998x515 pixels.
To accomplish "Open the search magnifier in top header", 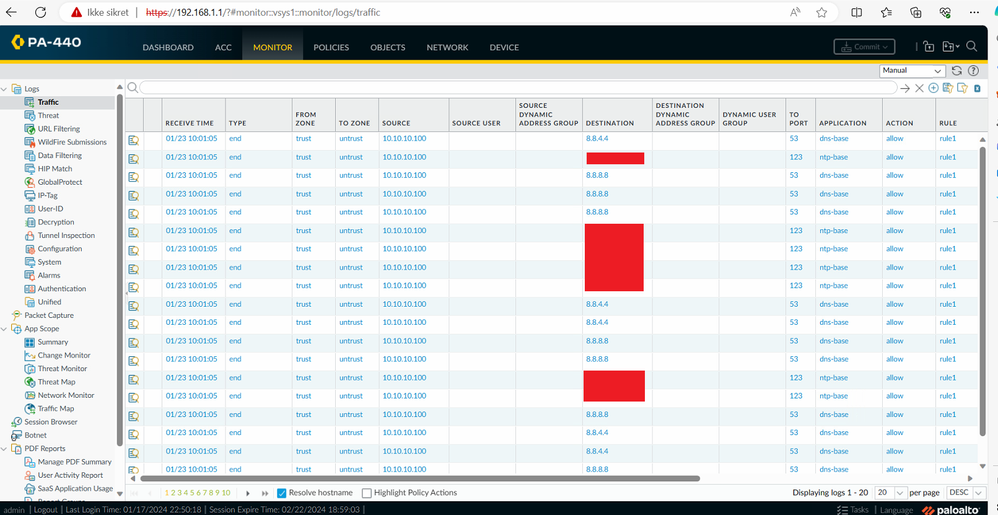I will click(x=972, y=47).
